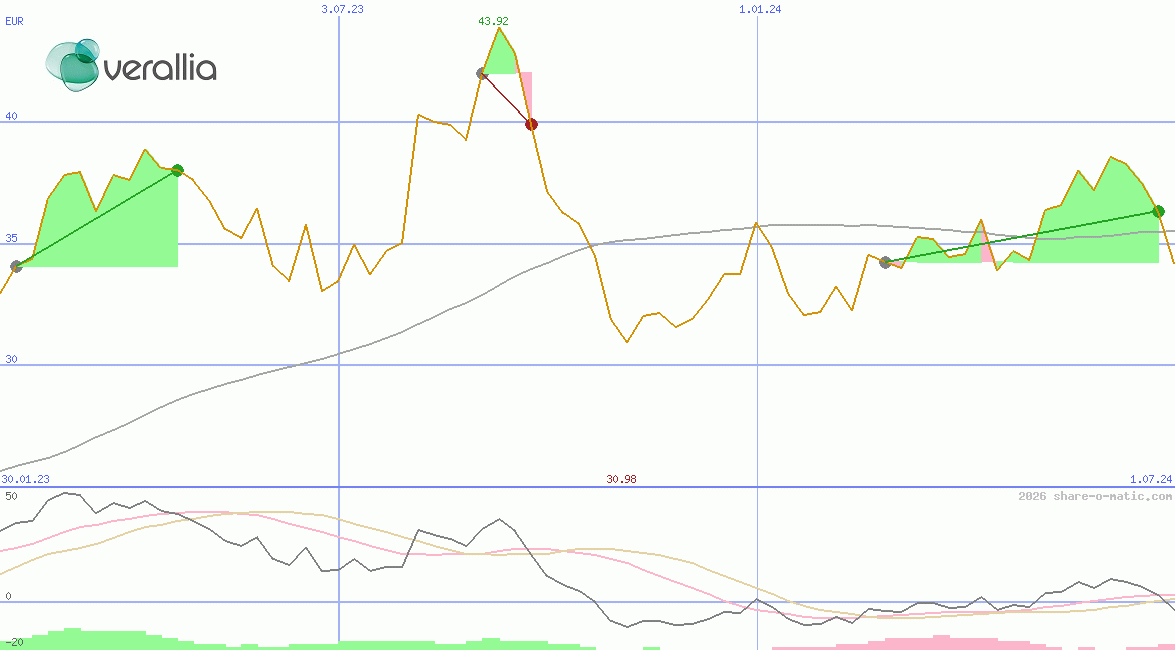Click the EUR currency label

click(14, 20)
